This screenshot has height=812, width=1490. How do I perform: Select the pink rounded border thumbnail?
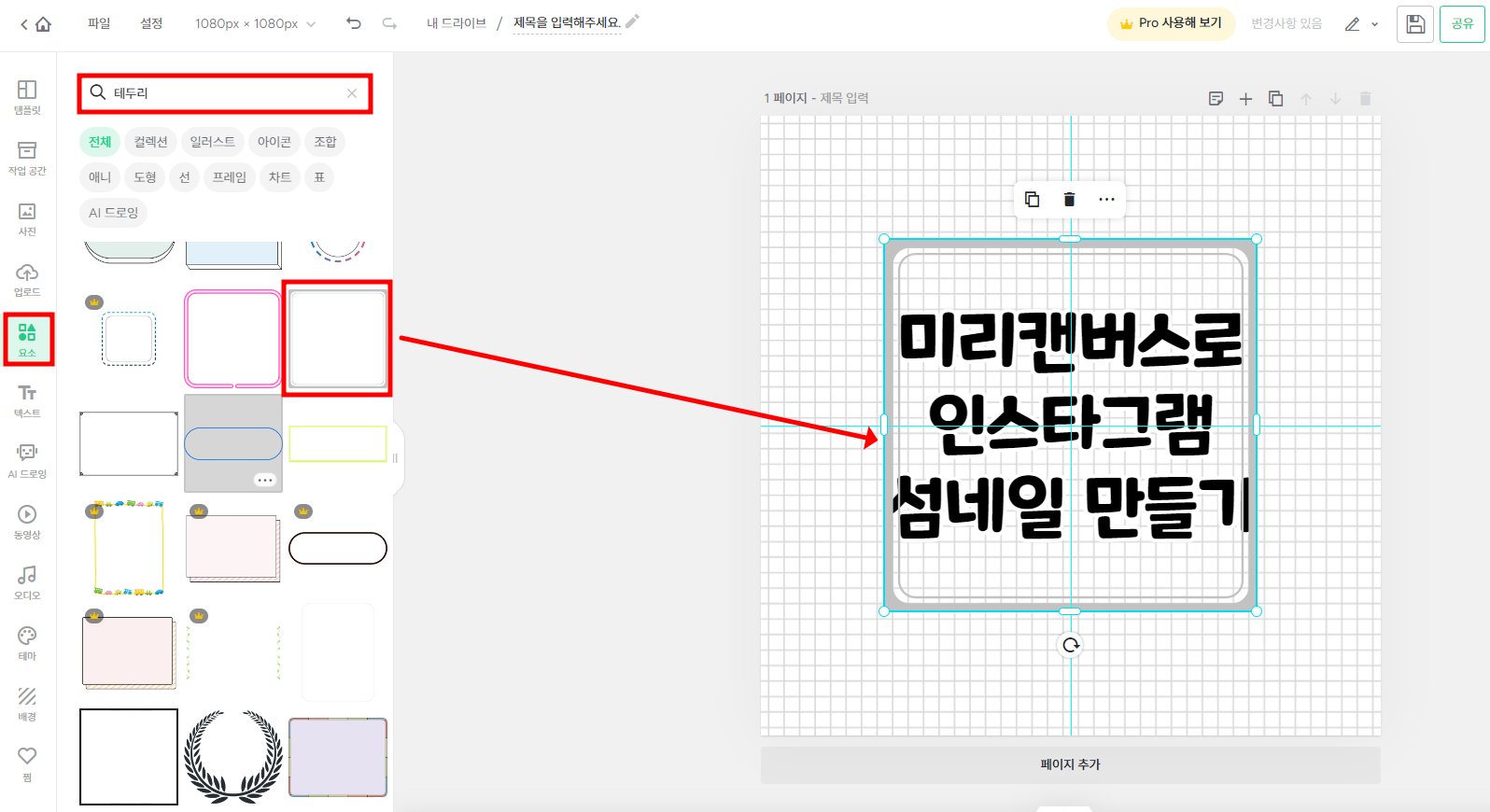coord(233,339)
